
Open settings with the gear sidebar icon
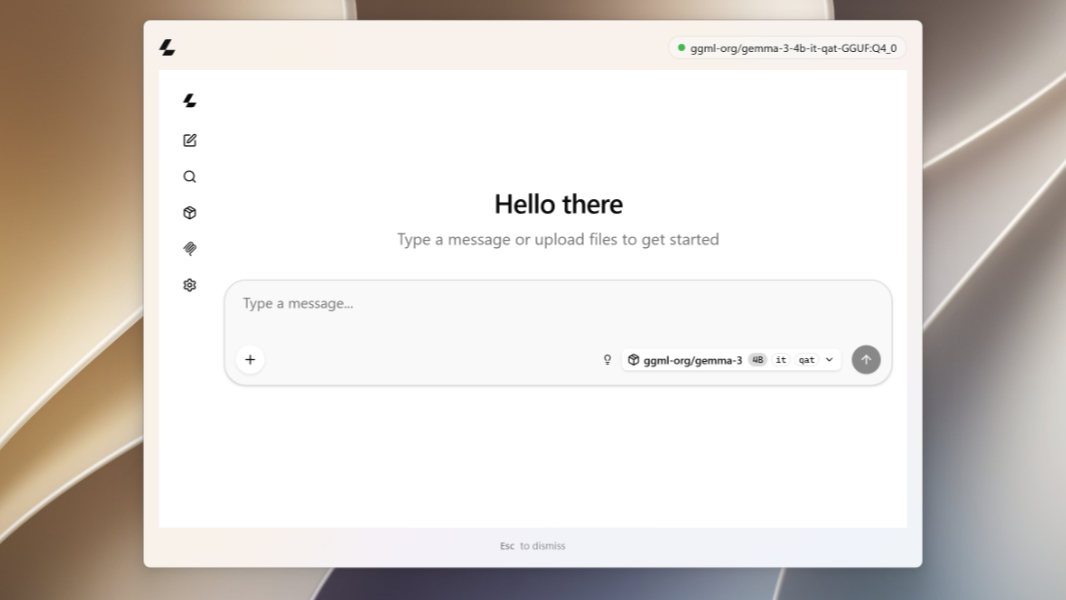click(190, 285)
